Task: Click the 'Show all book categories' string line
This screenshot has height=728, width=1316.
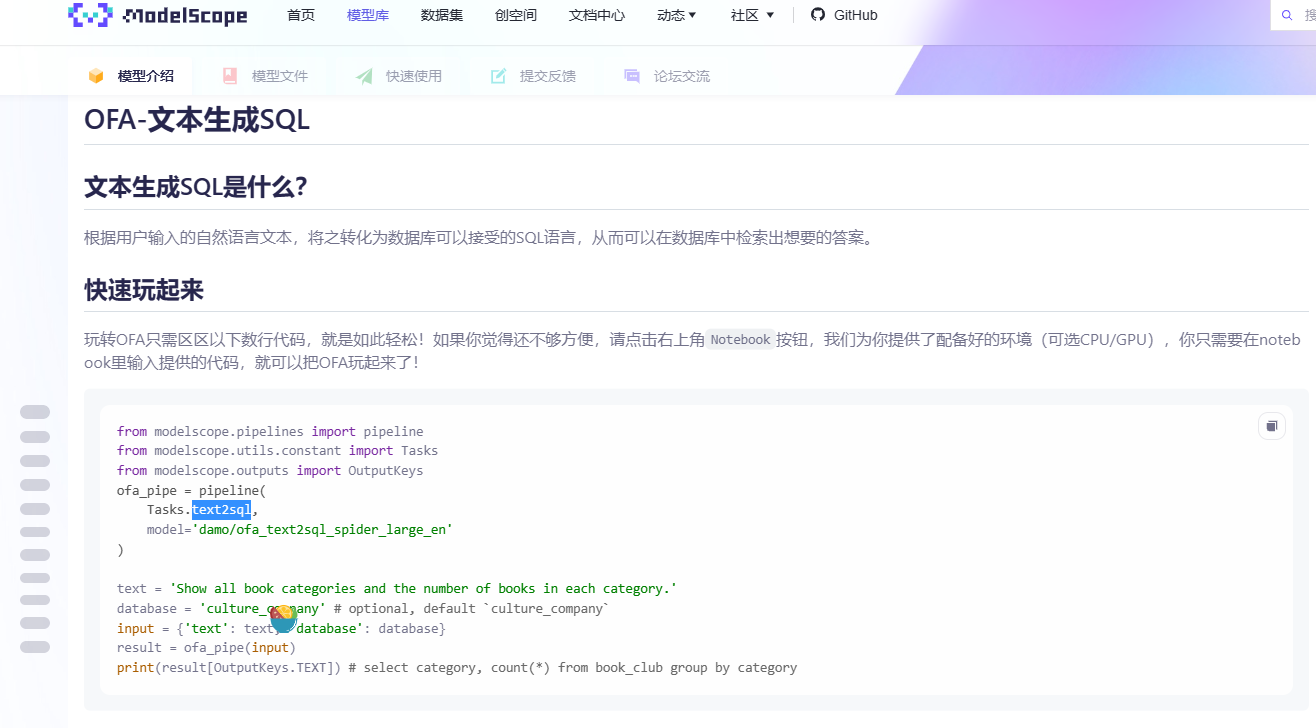Action: click(x=423, y=589)
